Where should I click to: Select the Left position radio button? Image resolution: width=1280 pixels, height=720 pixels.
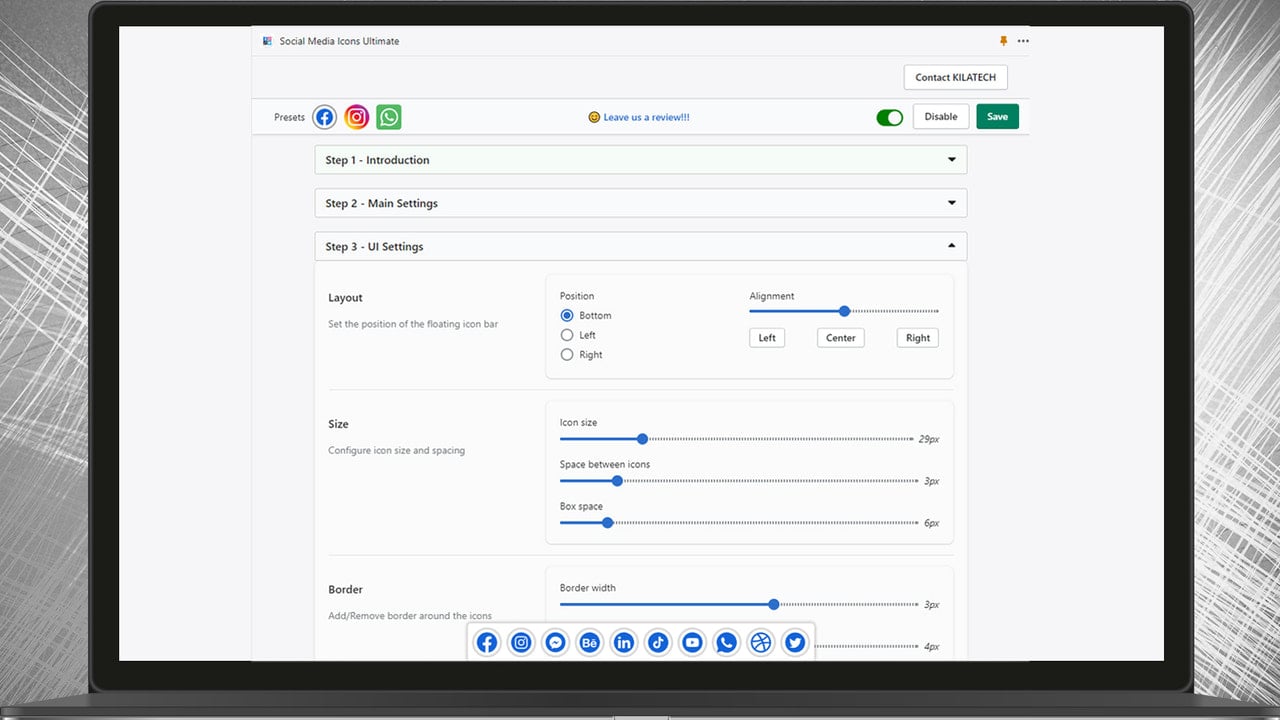click(x=567, y=335)
